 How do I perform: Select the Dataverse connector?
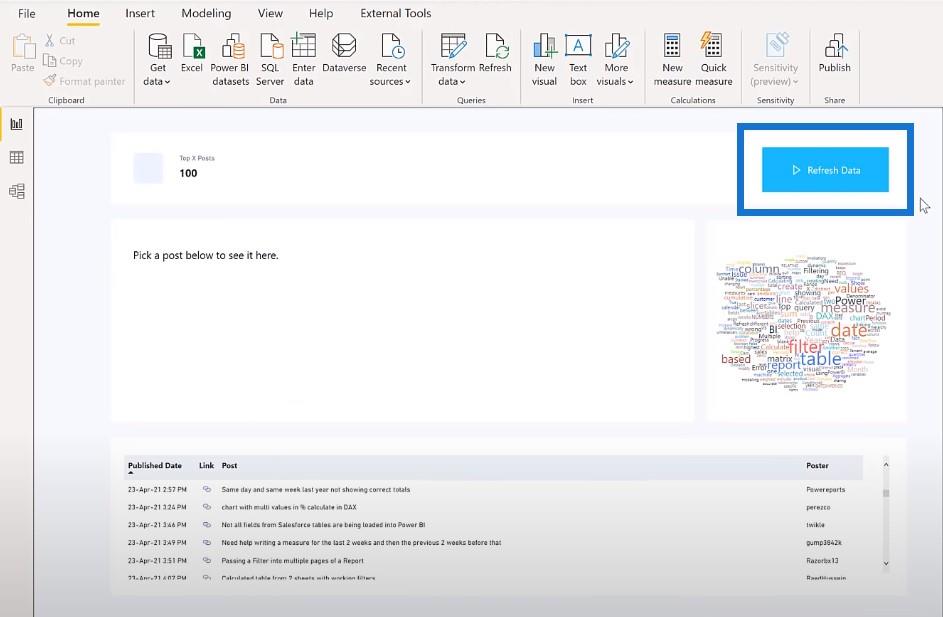point(344,54)
